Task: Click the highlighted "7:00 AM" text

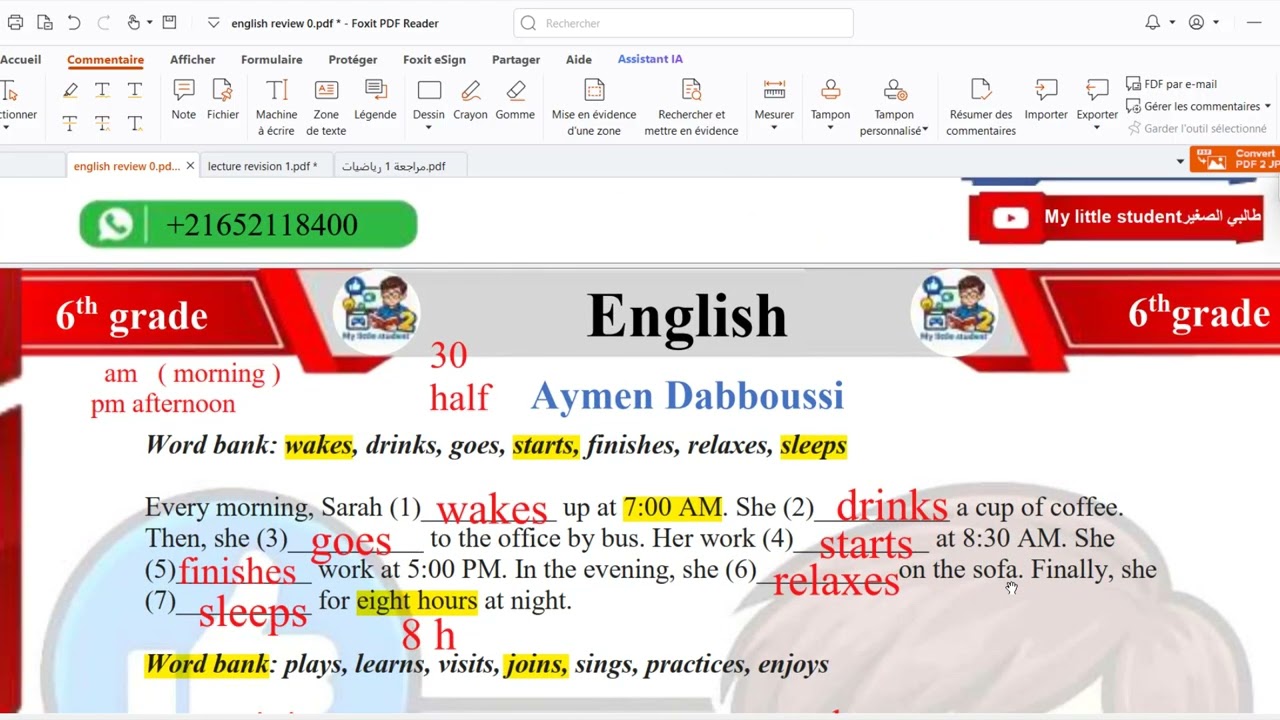Action: tap(672, 507)
